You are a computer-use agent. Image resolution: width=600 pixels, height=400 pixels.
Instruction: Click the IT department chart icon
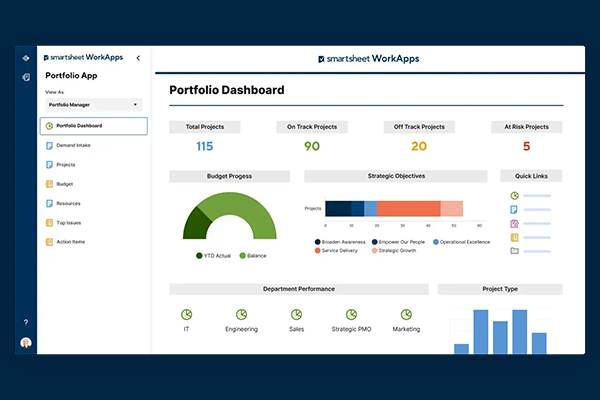186,314
